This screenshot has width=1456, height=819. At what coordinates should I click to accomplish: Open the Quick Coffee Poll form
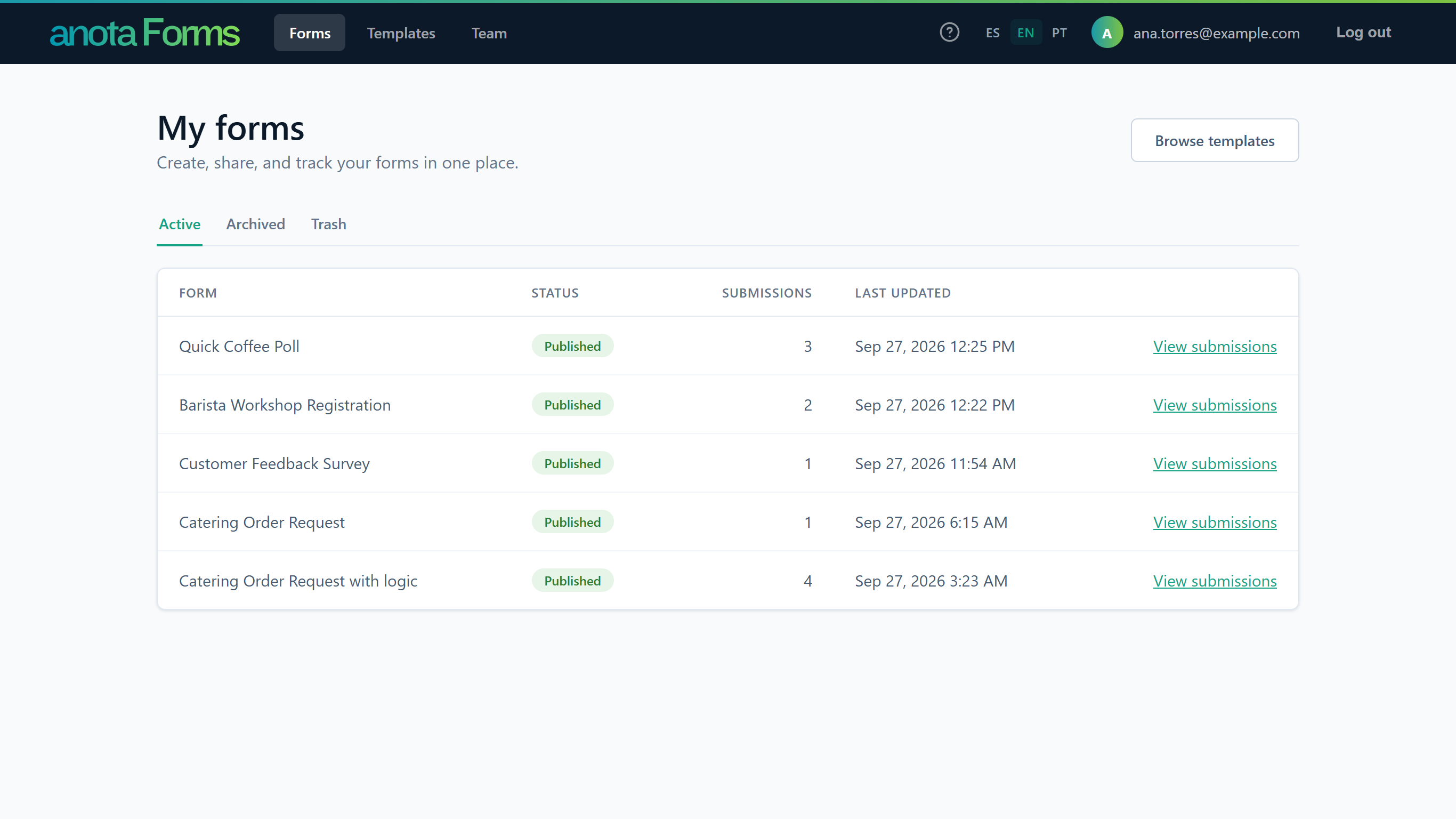(239, 346)
